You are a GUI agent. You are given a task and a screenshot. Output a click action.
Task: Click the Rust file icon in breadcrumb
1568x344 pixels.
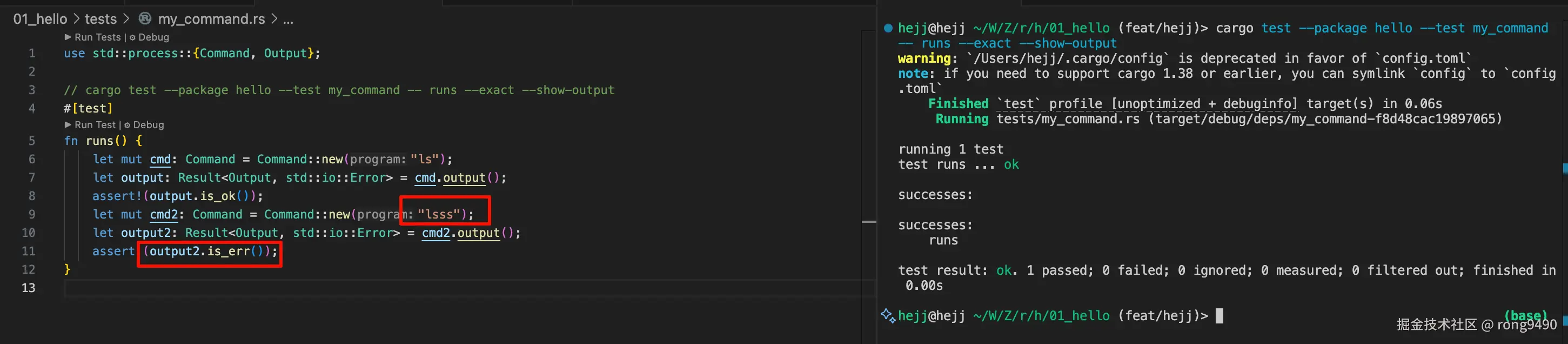coord(145,19)
